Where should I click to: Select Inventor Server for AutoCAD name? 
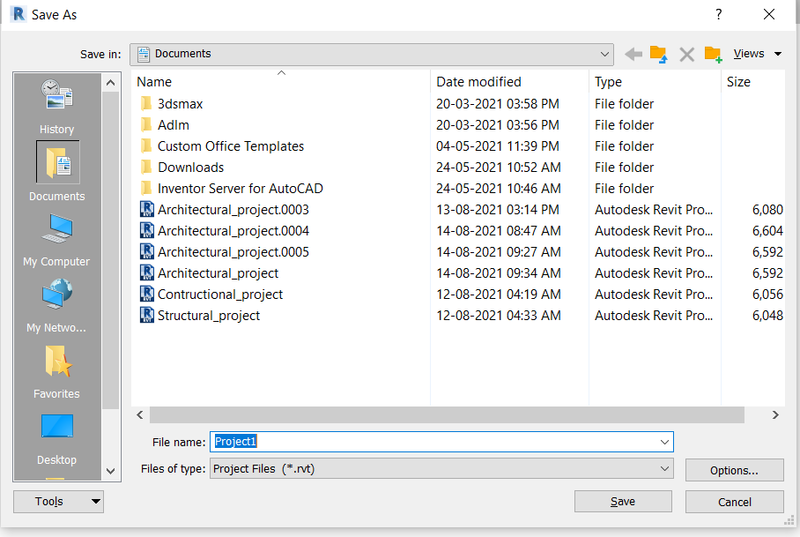240,189
